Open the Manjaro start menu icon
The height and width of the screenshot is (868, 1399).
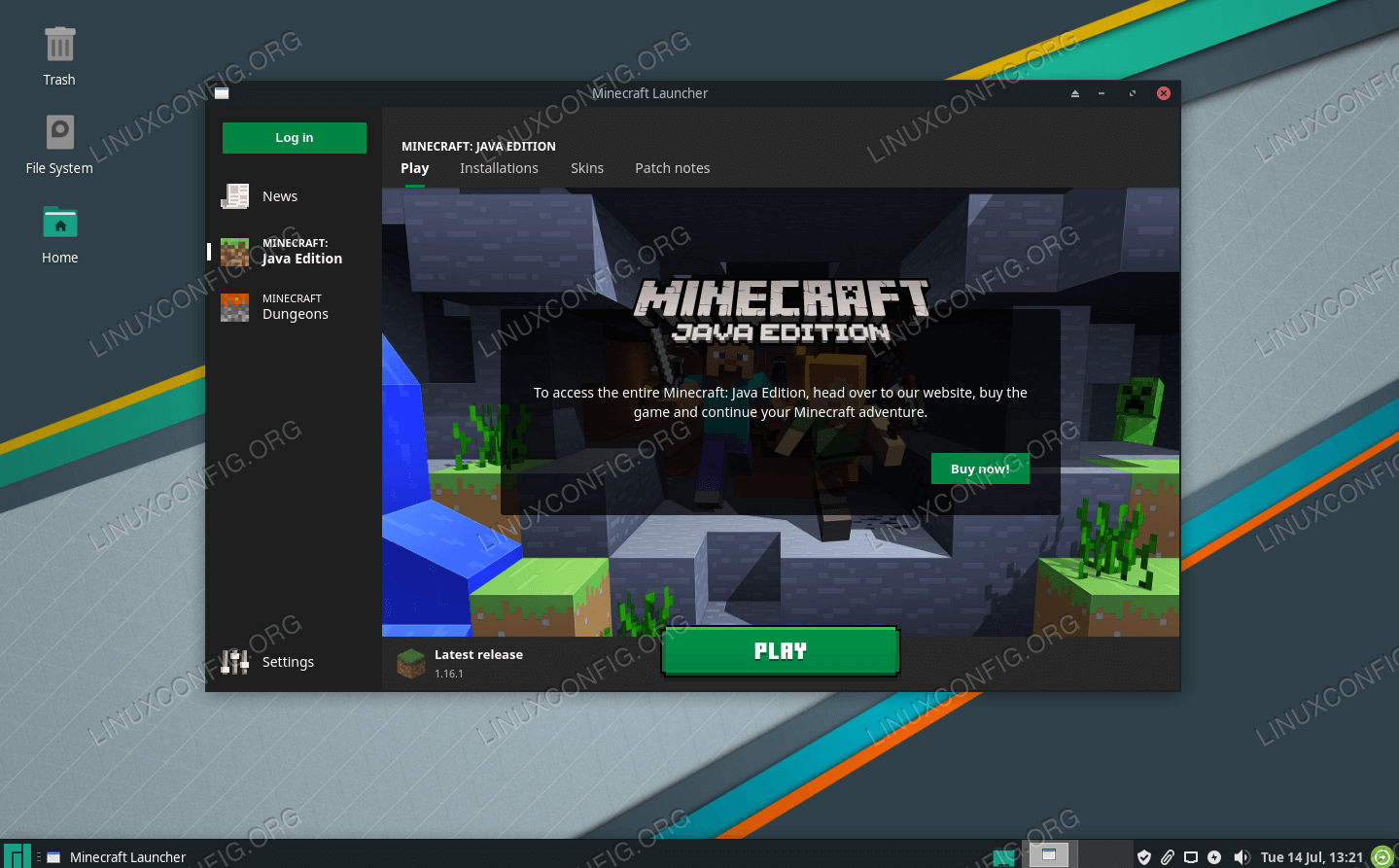[x=17, y=855]
